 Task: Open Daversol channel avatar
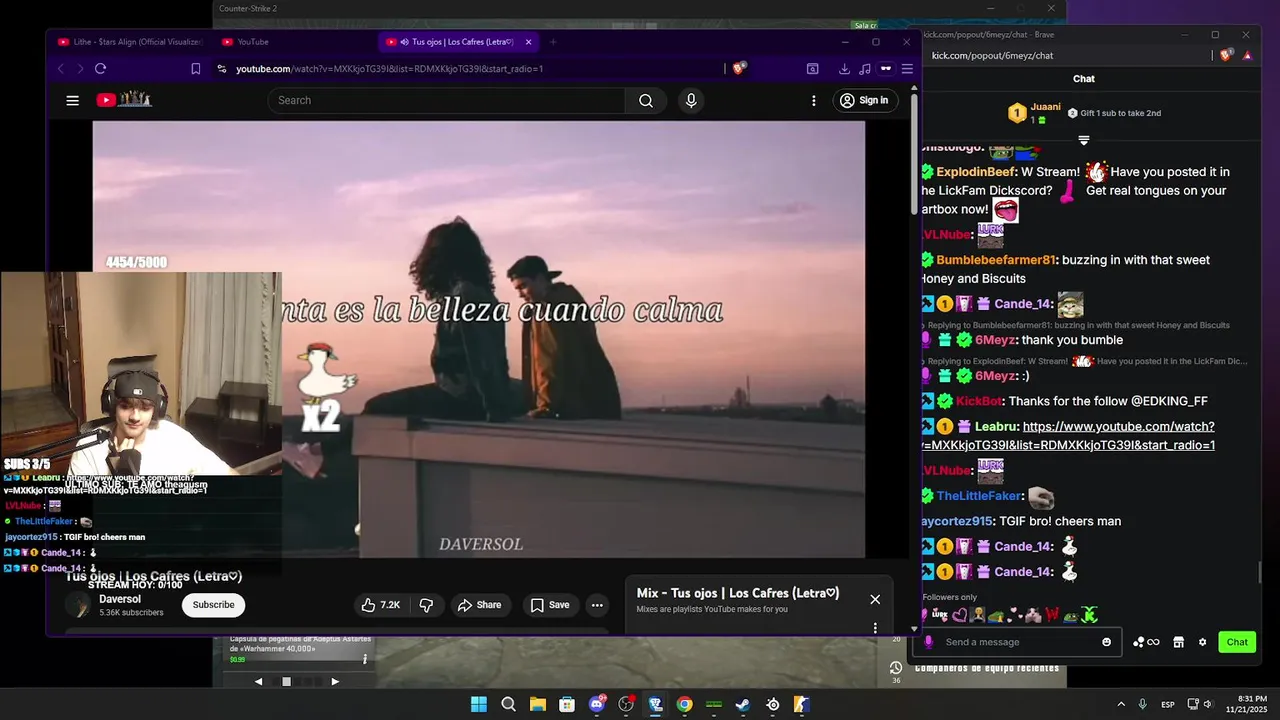point(78,605)
